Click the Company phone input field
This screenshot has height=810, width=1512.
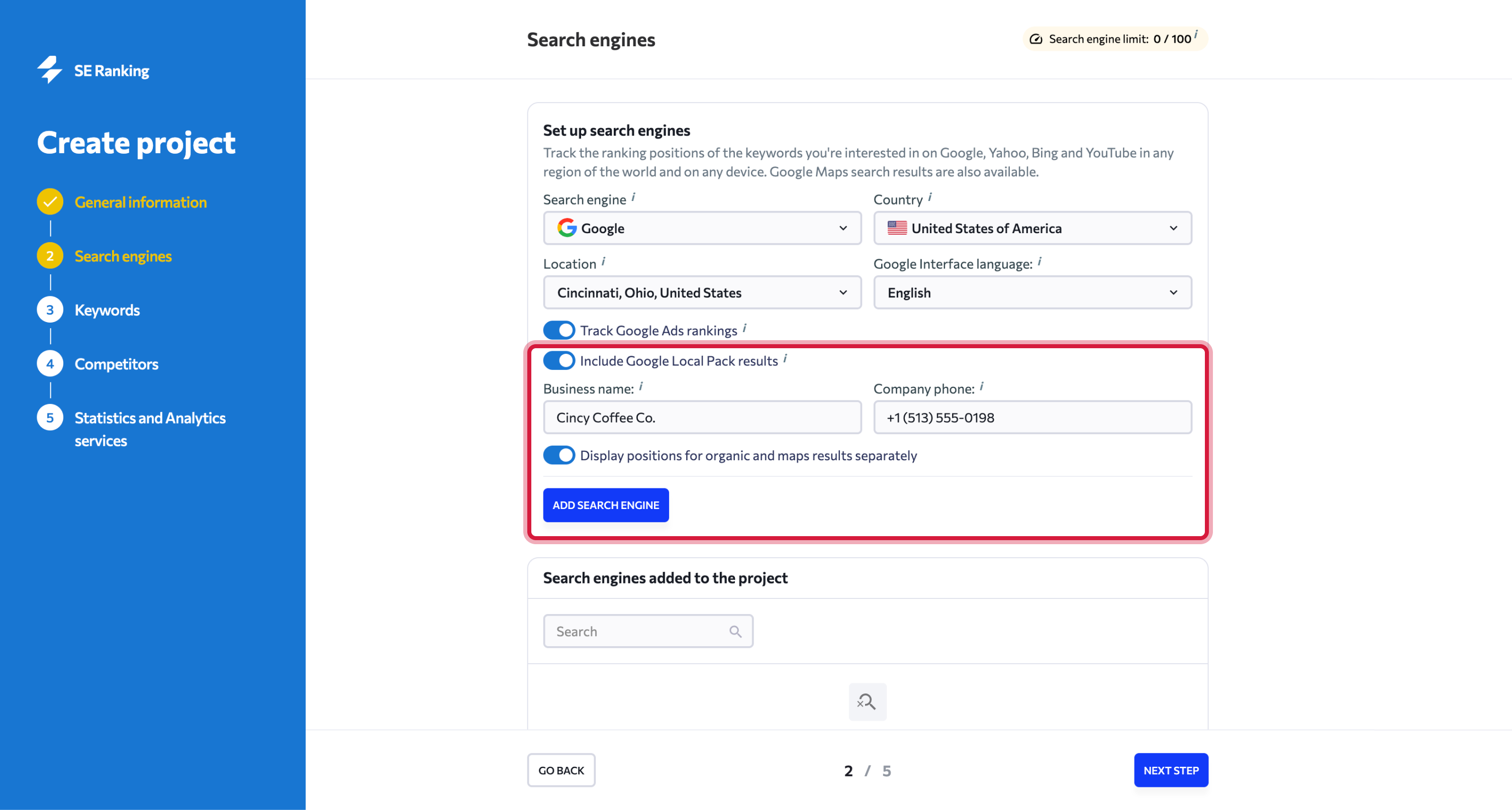click(1032, 418)
